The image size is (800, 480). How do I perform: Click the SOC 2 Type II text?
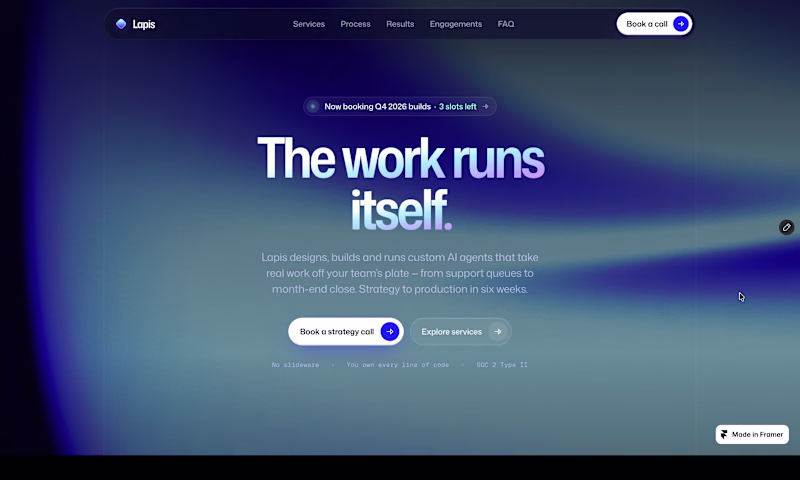pyautogui.click(x=502, y=365)
